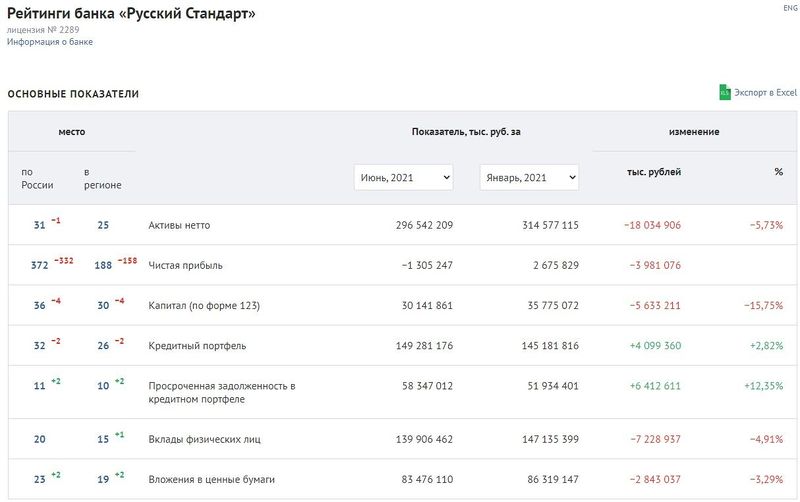Click Просроченная задолженность в кредитном портфеле

coord(222,392)
